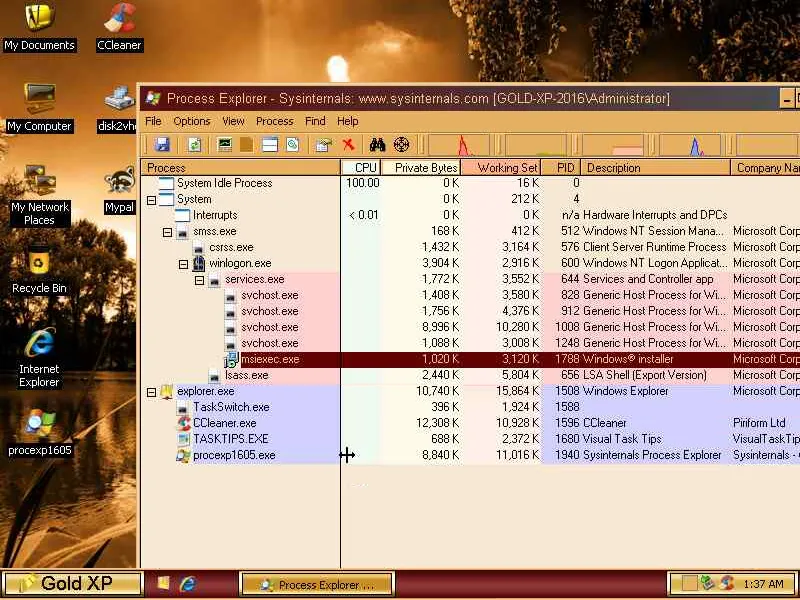The width and height of the screenshot is (800, 600).
Task: Open My Documents desktop icon
Action: tap(39, 28)
